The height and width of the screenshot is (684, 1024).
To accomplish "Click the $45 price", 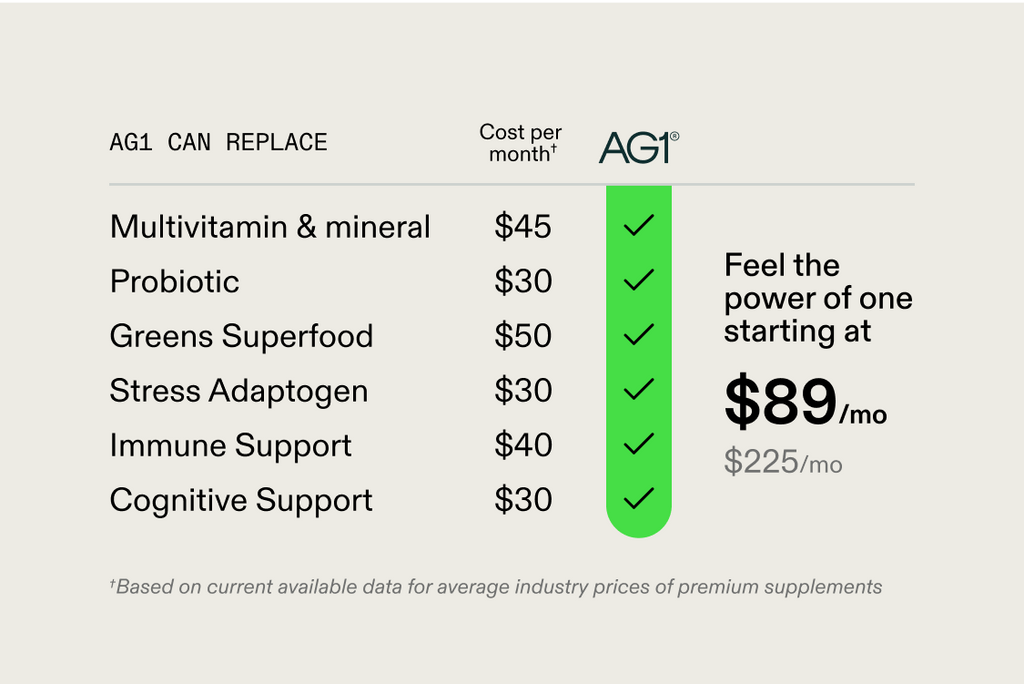I will pos(523,227).
